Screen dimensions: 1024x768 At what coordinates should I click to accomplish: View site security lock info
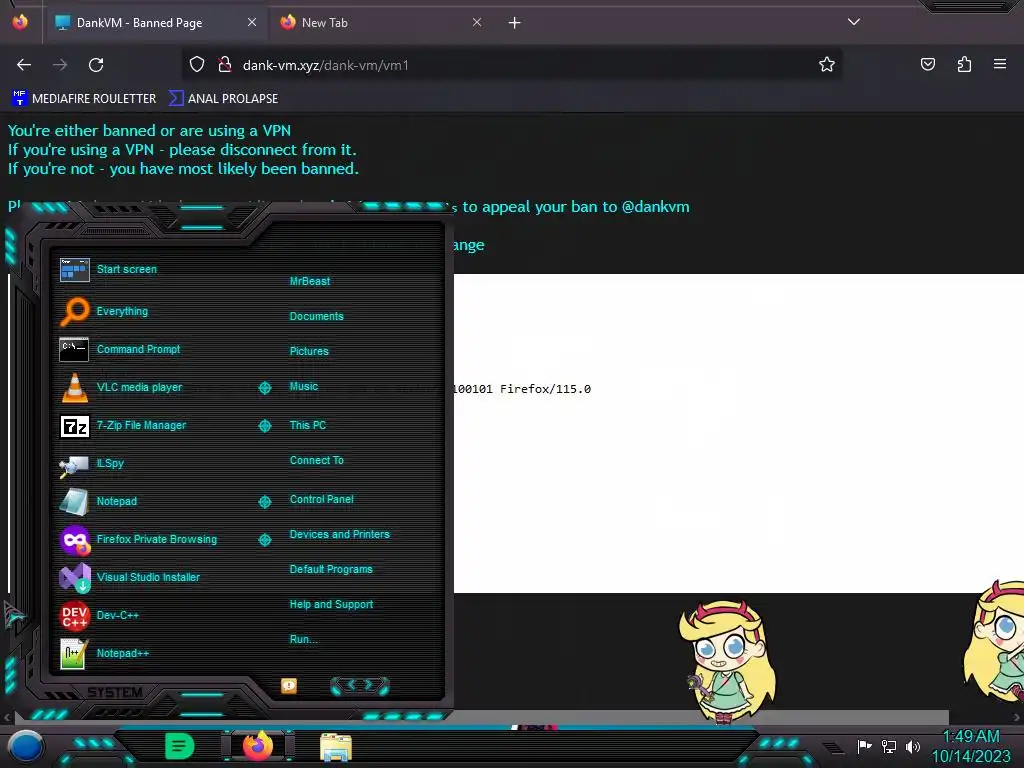point(225,64)
